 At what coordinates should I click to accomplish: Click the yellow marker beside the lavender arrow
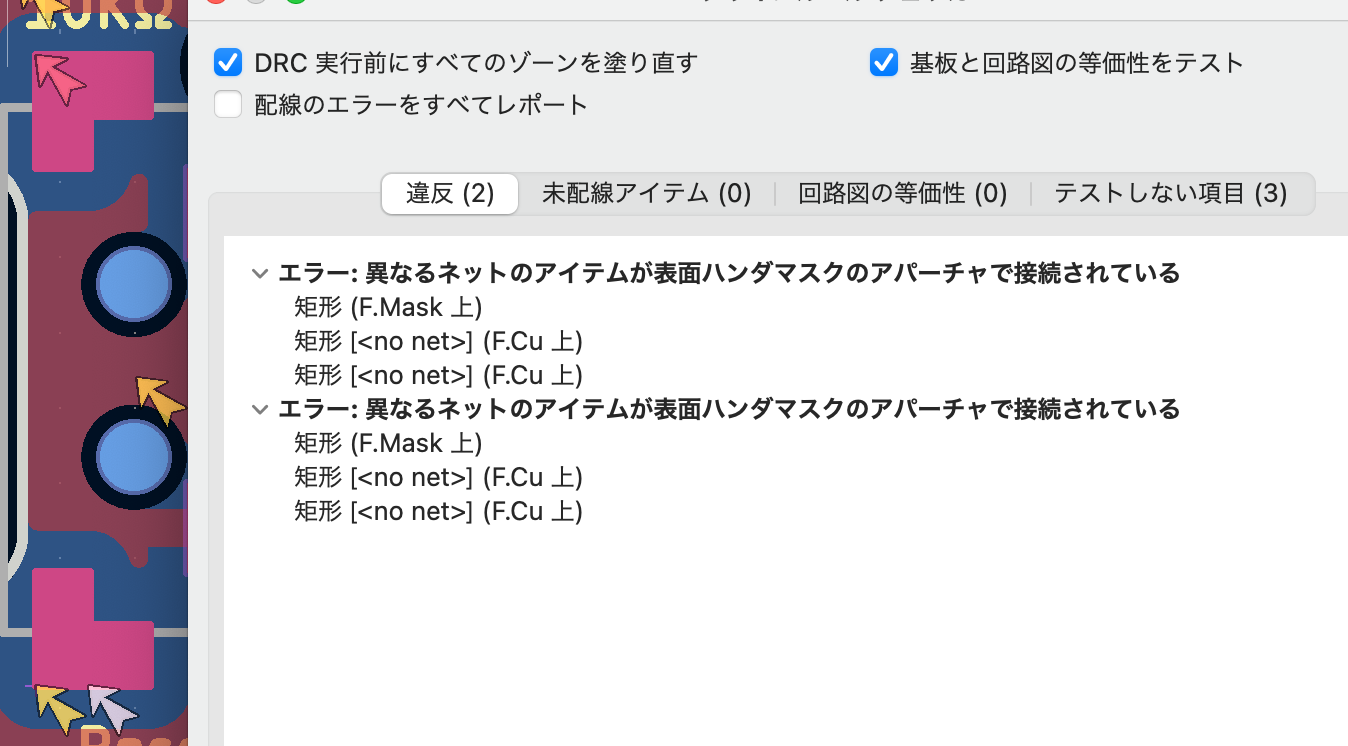point(59,707)
